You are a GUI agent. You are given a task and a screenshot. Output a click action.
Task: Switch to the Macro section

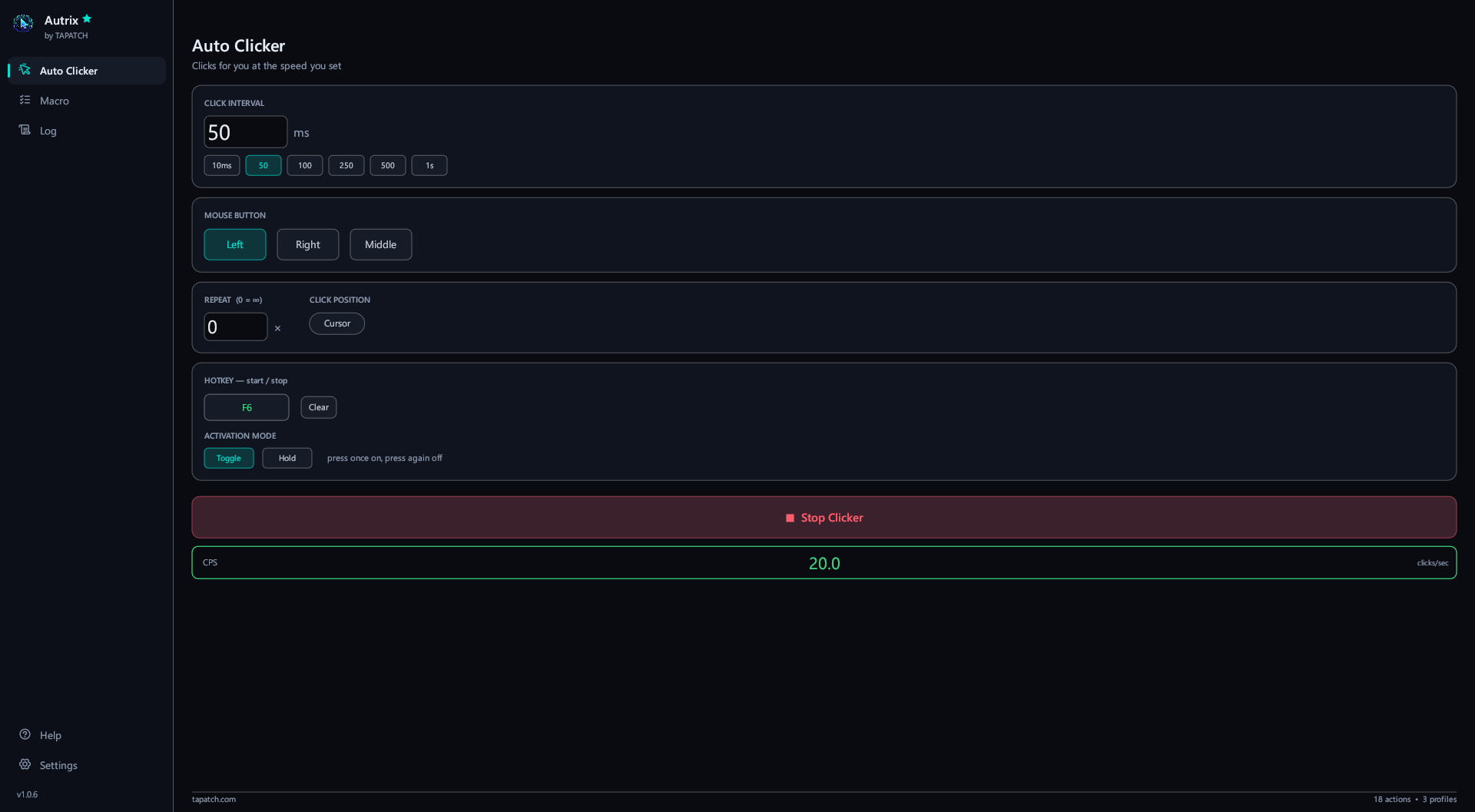87,101
